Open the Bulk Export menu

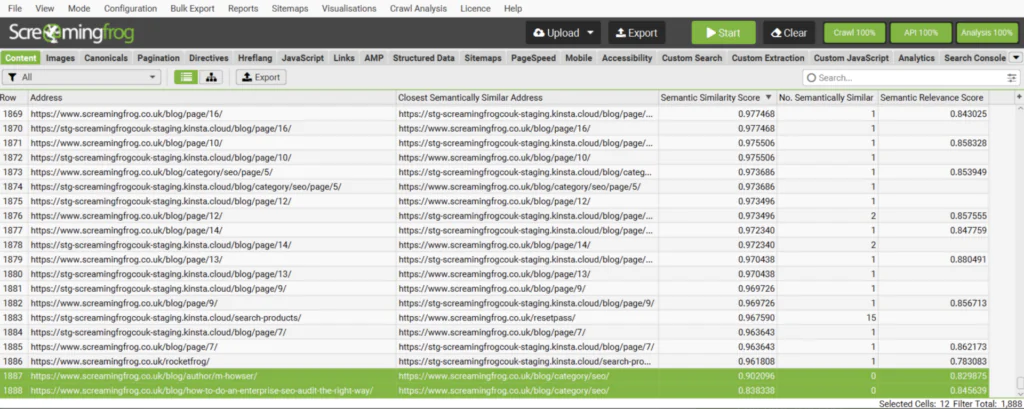point(193,8)
